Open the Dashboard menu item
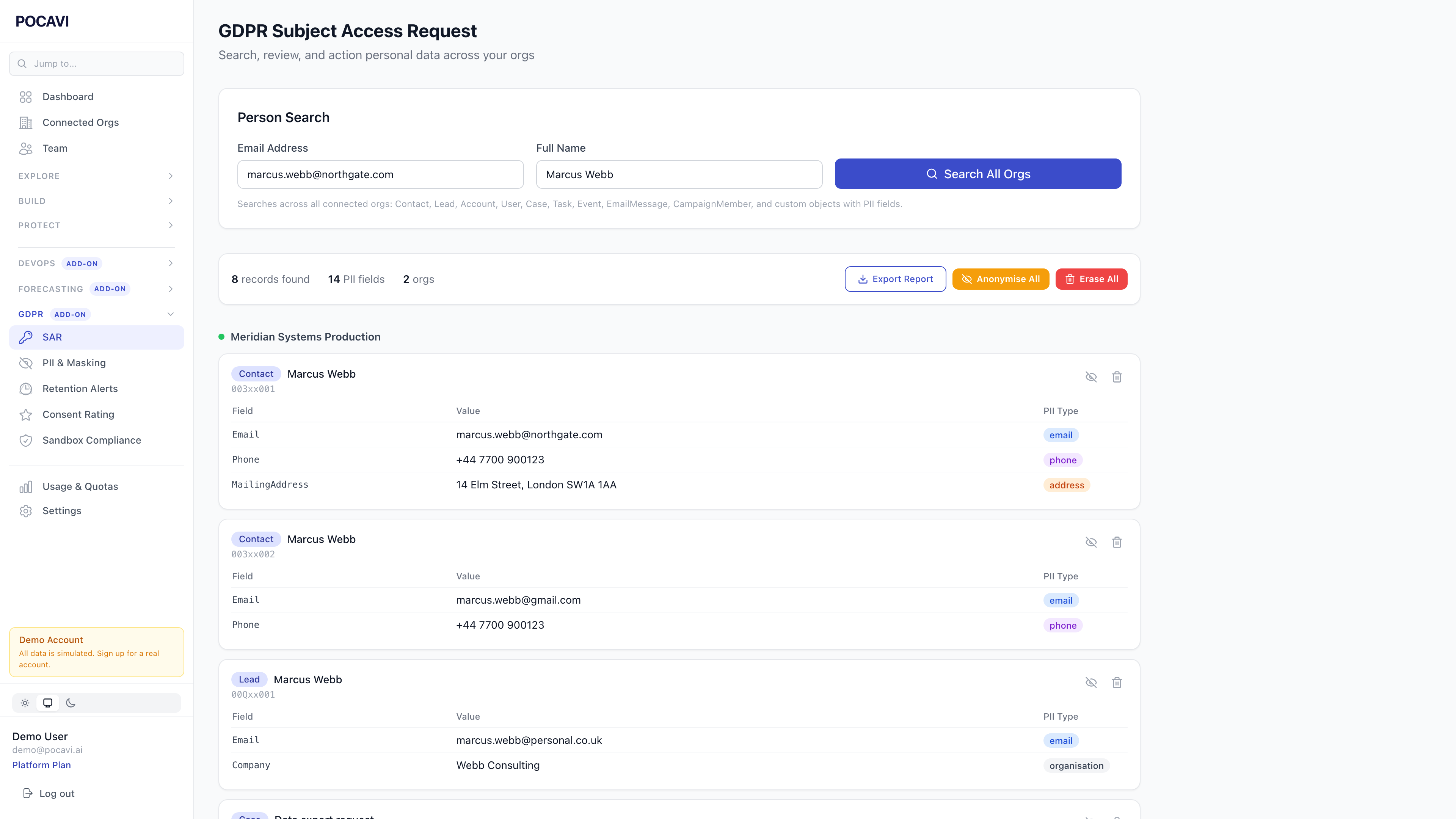 [x=67, y=97]
